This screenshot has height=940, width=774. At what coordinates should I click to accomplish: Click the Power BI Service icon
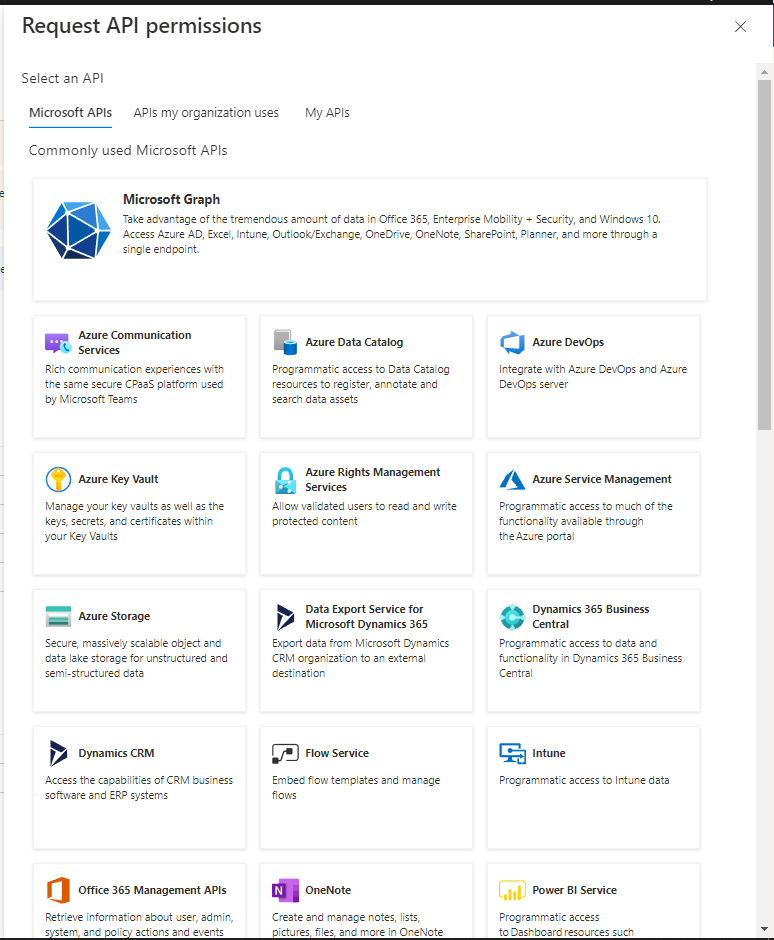click(513, 890)
